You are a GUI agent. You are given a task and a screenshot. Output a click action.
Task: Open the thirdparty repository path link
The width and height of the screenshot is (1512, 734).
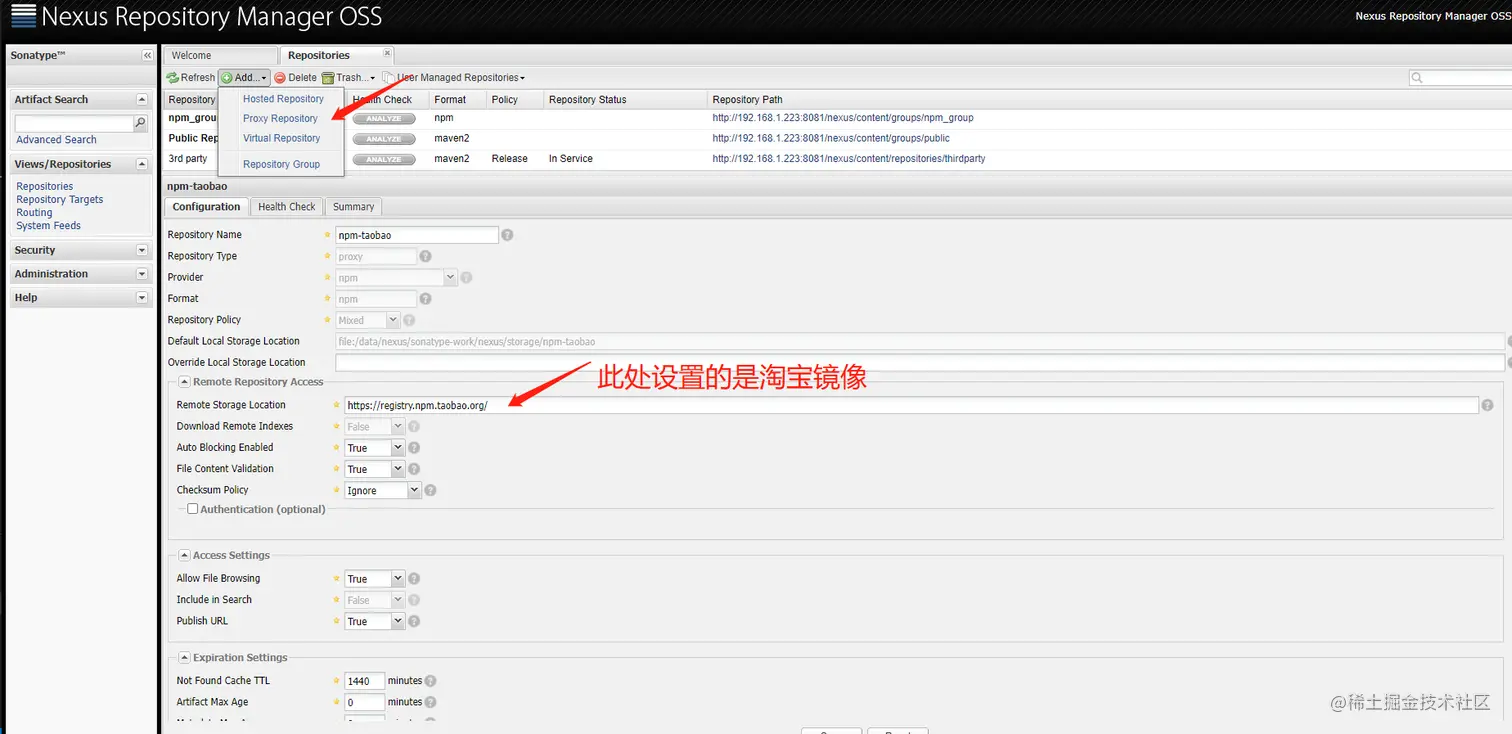pos(848,158)
